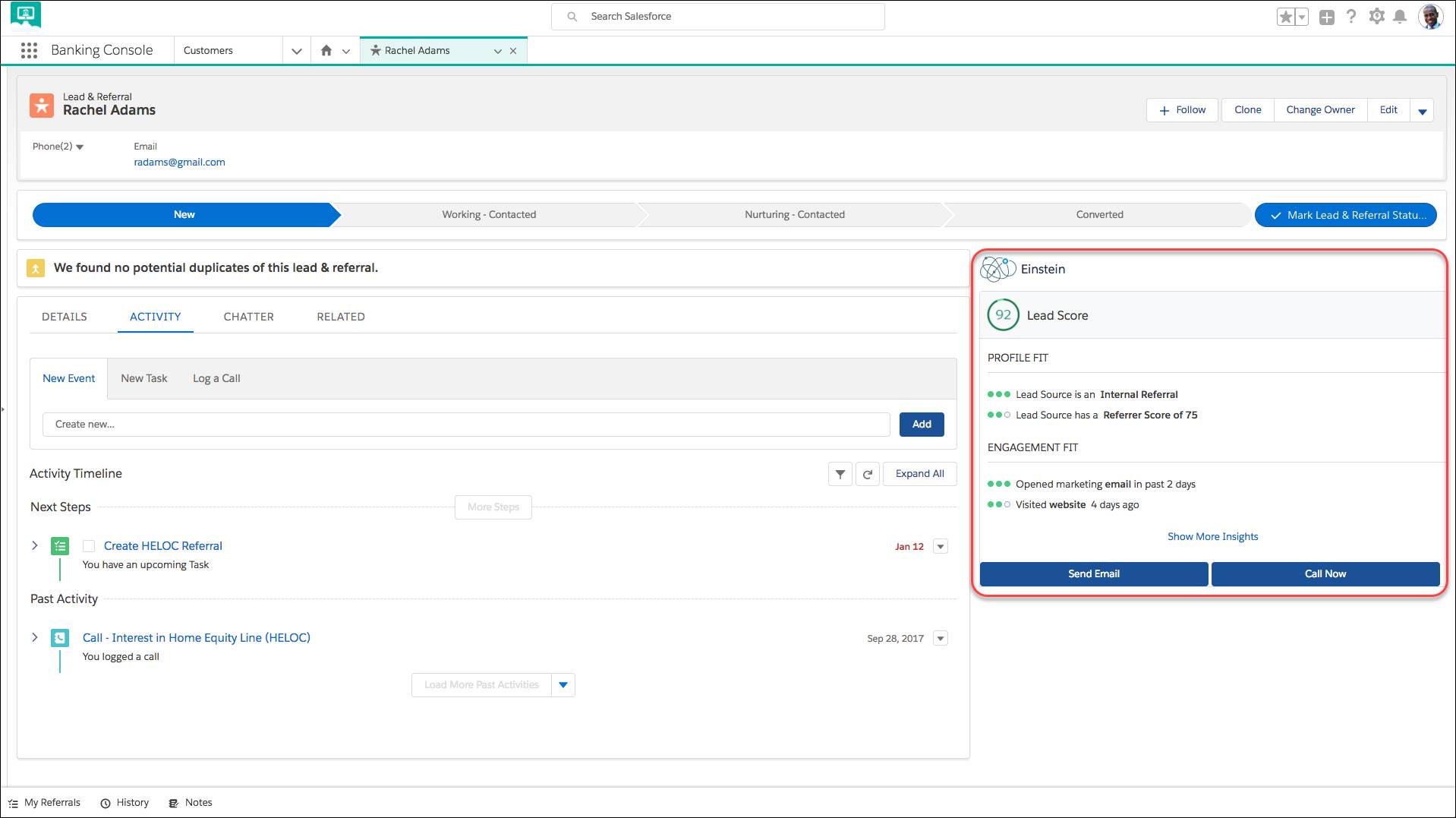1456x818 pixels.
Task: Open the Create HELOC Referral link
Action: tap(162, 546)
